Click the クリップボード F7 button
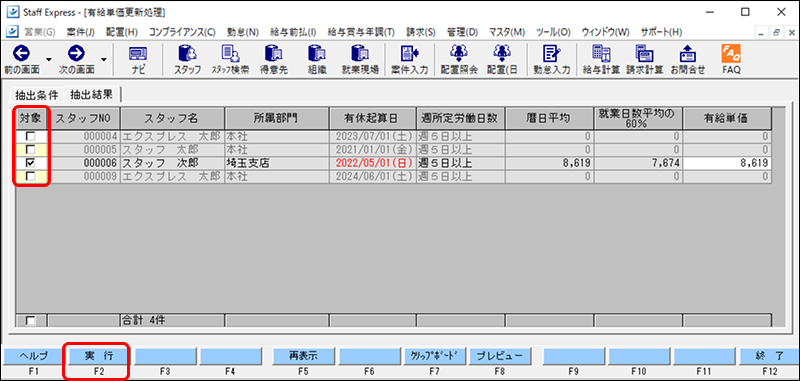 435,356
